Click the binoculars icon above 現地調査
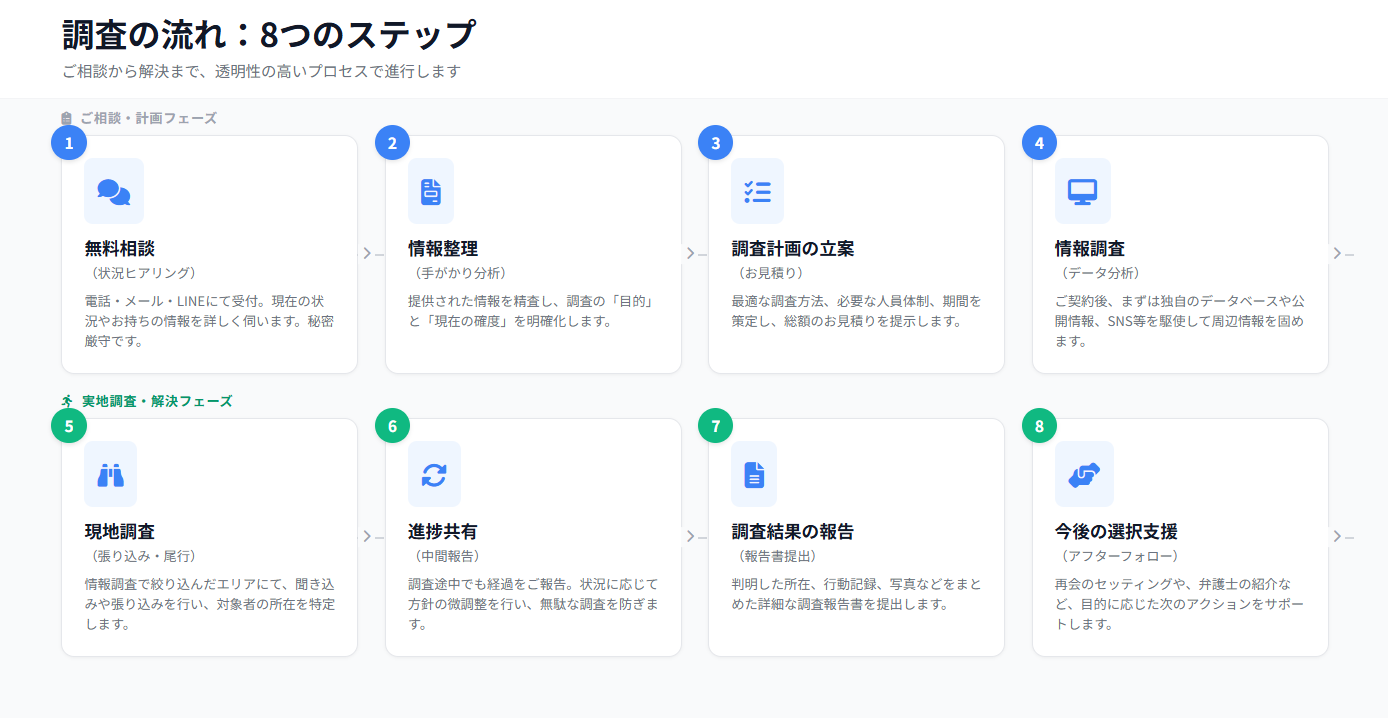 click(x=110, y=474)
